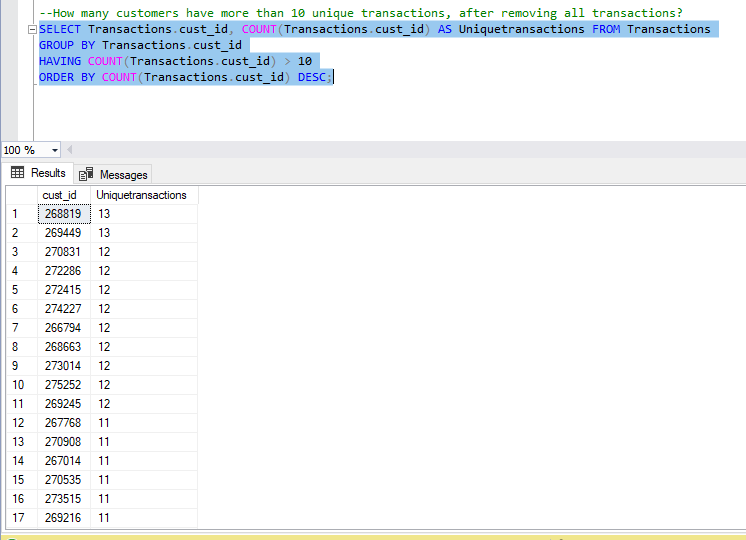Click the ORDER BY keyword in query
The height and width of the screenshot is (540, 746).
(67, 78)
